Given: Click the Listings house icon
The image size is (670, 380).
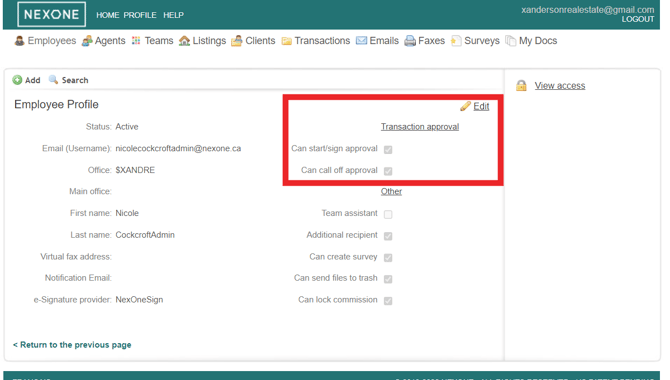Looking at the screenshot, I should click(x=184, y=41).
